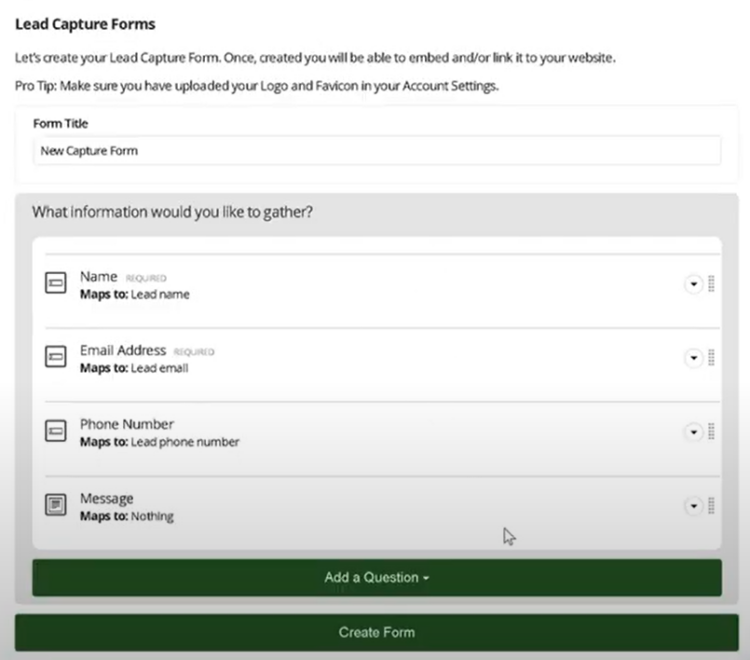Click the Lead Capture Forms heading
This screenshot has width=750, height=660.
85,24
